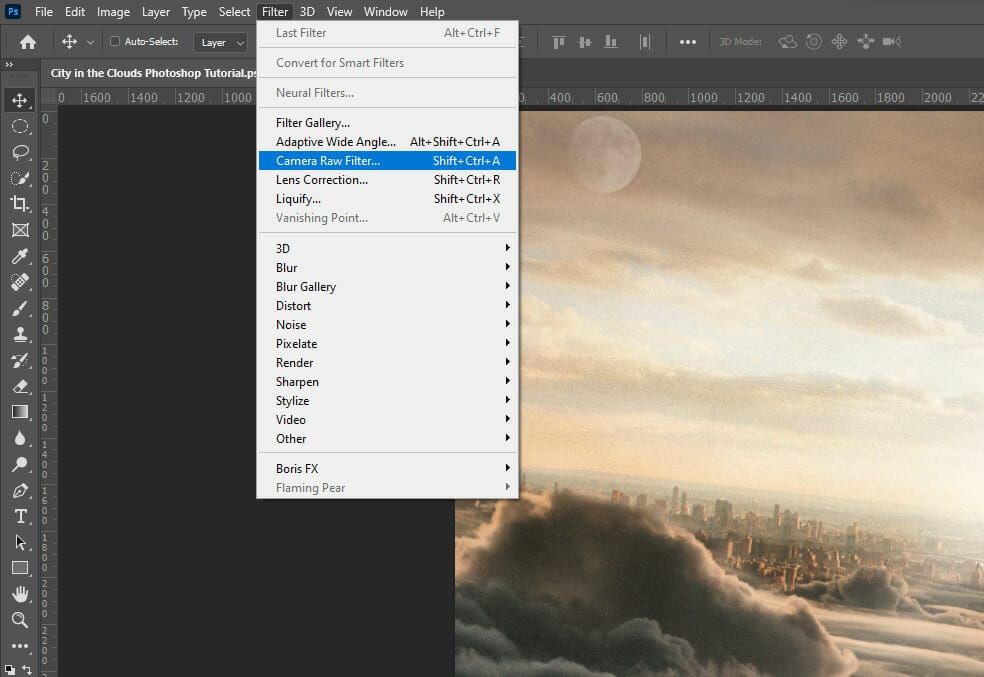Screen dimensions: 984x677
Task: Click the 3D slide camera icon
Action: point(865,41)
